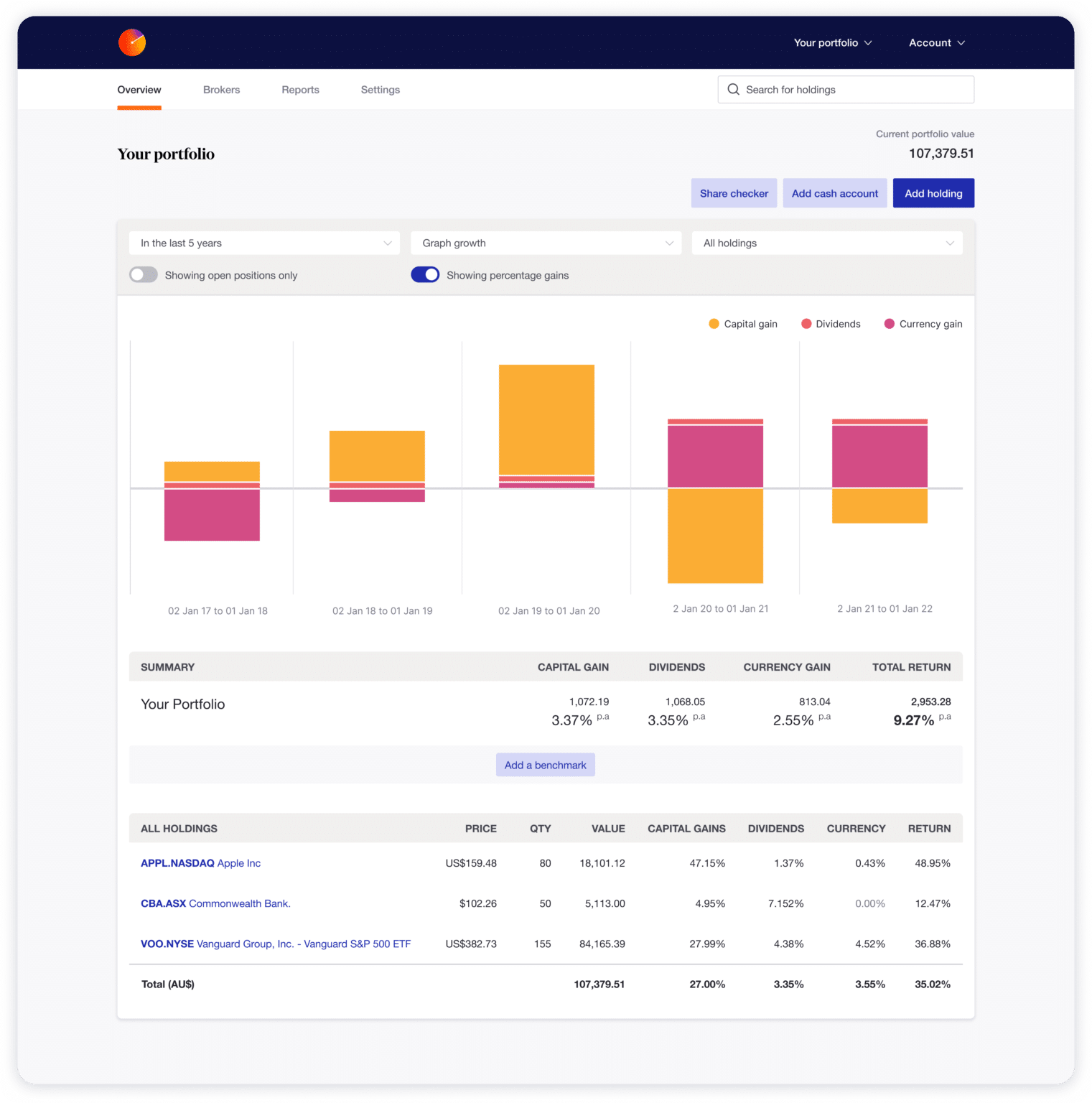This screenshot has width=1092, height=1103.
Task: Open the Add cash account page
Action: [834, 192]
